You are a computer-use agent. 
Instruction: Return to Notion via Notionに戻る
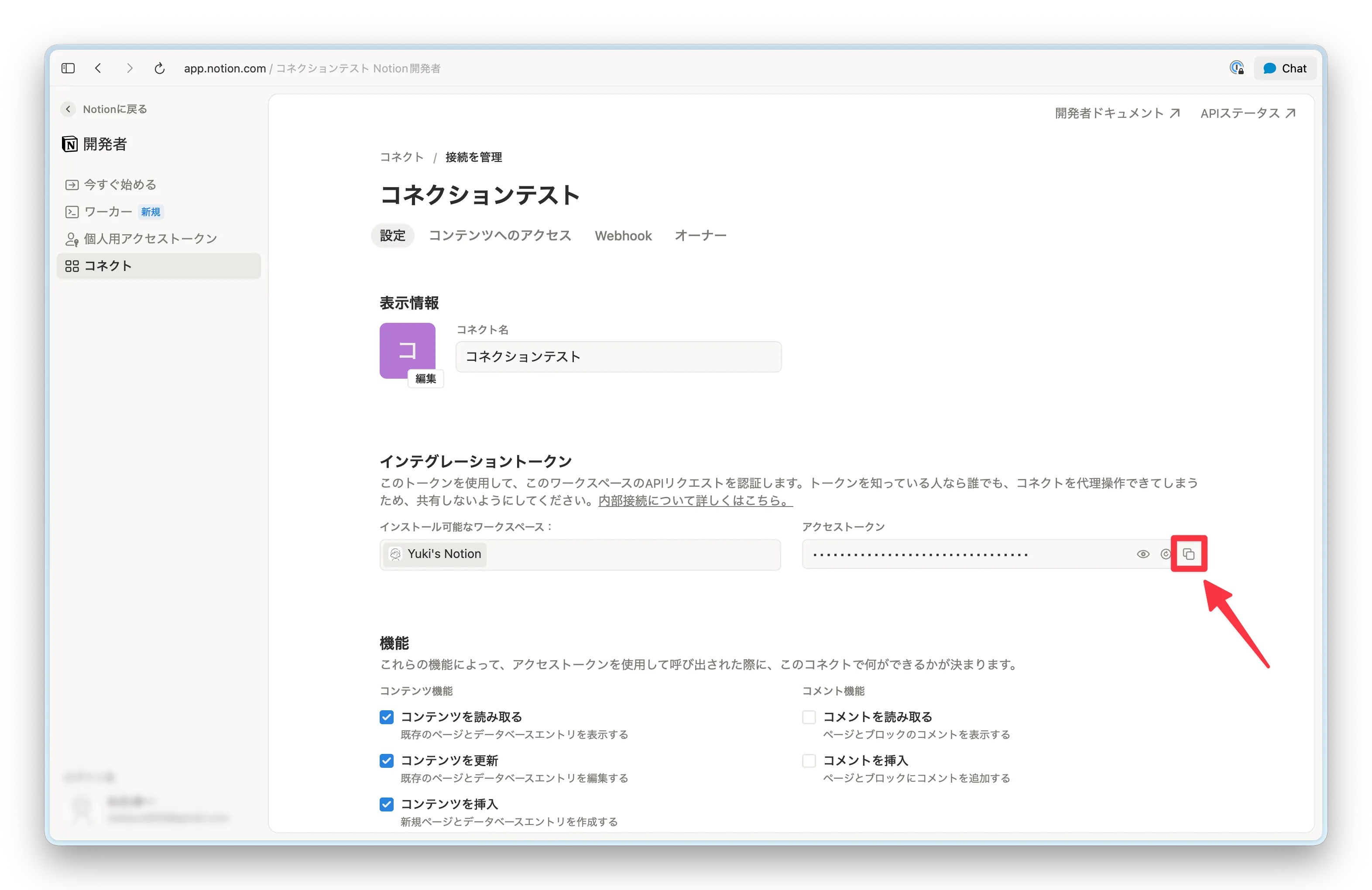[104, 109]
